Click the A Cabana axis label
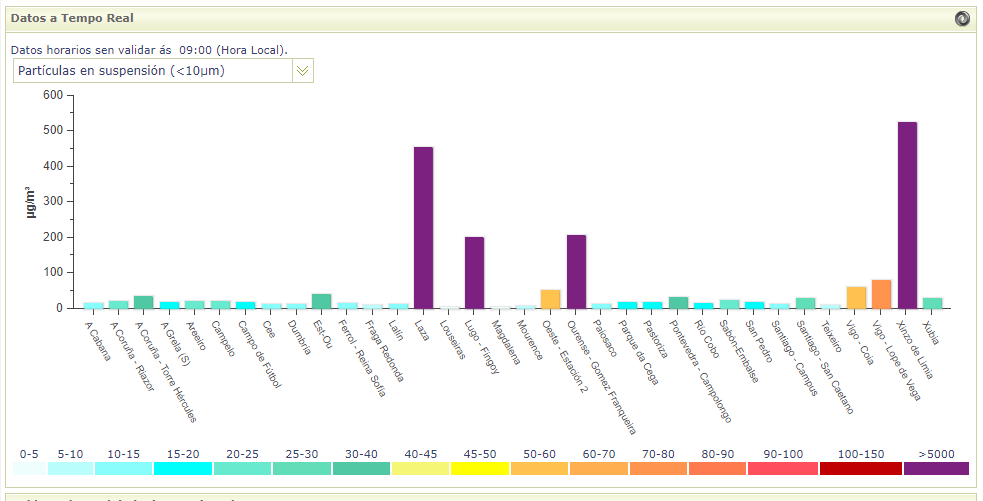The height and width of the screenshot is (501, 983). pyautogui.click(x=98, y=338)
